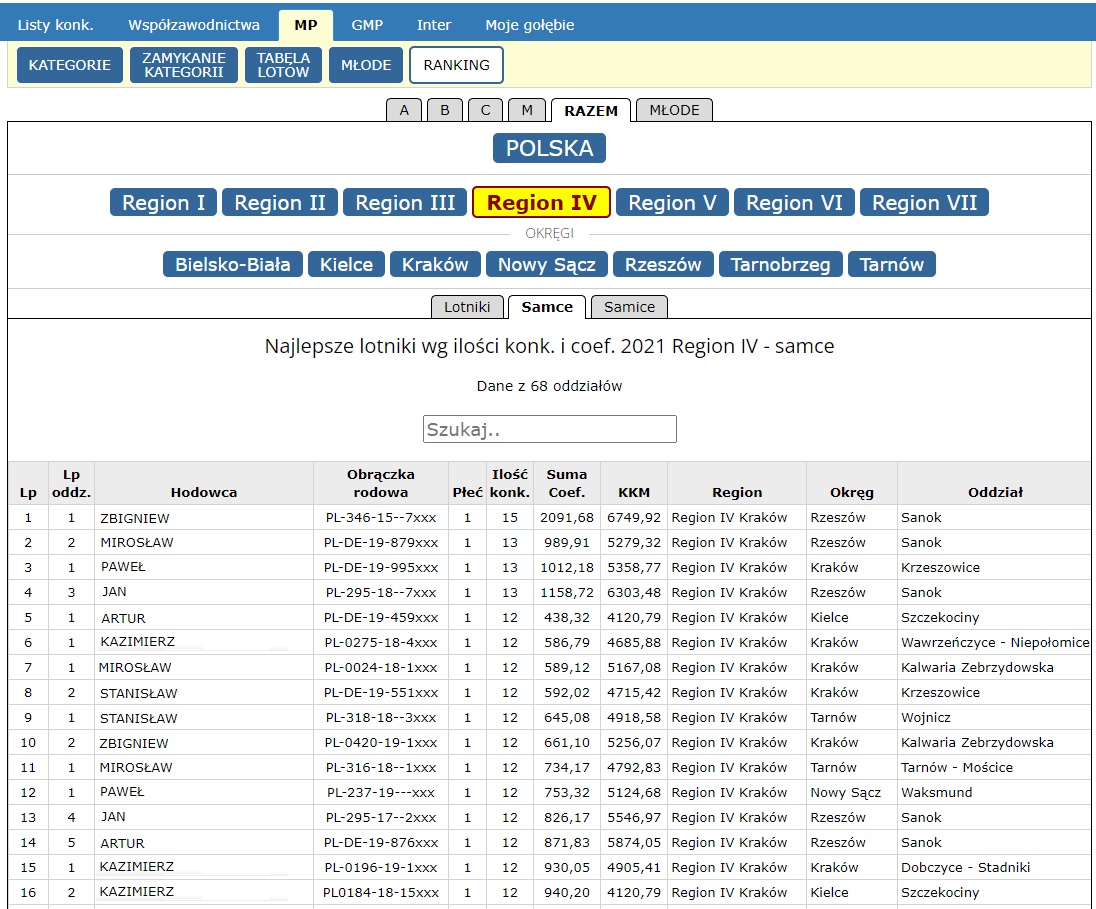Select Region V button
The height and width of the screenshot is (909, 1096).
(672, 203)
